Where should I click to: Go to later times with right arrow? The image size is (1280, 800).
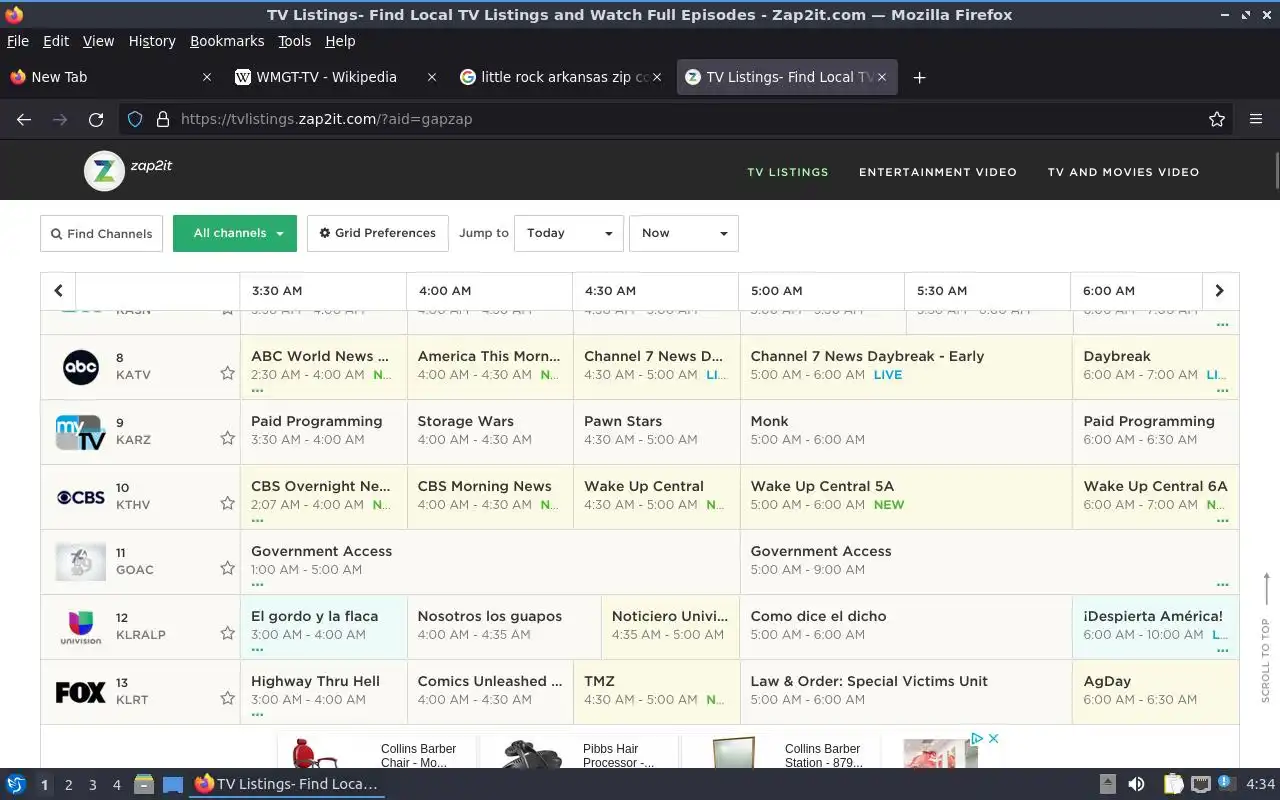pos(1219,290)
